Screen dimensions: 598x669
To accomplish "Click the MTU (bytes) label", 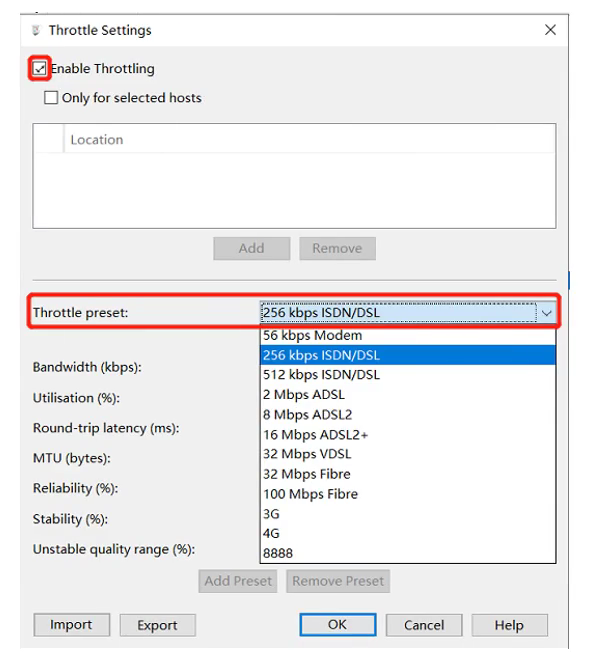I will [72, 459].
